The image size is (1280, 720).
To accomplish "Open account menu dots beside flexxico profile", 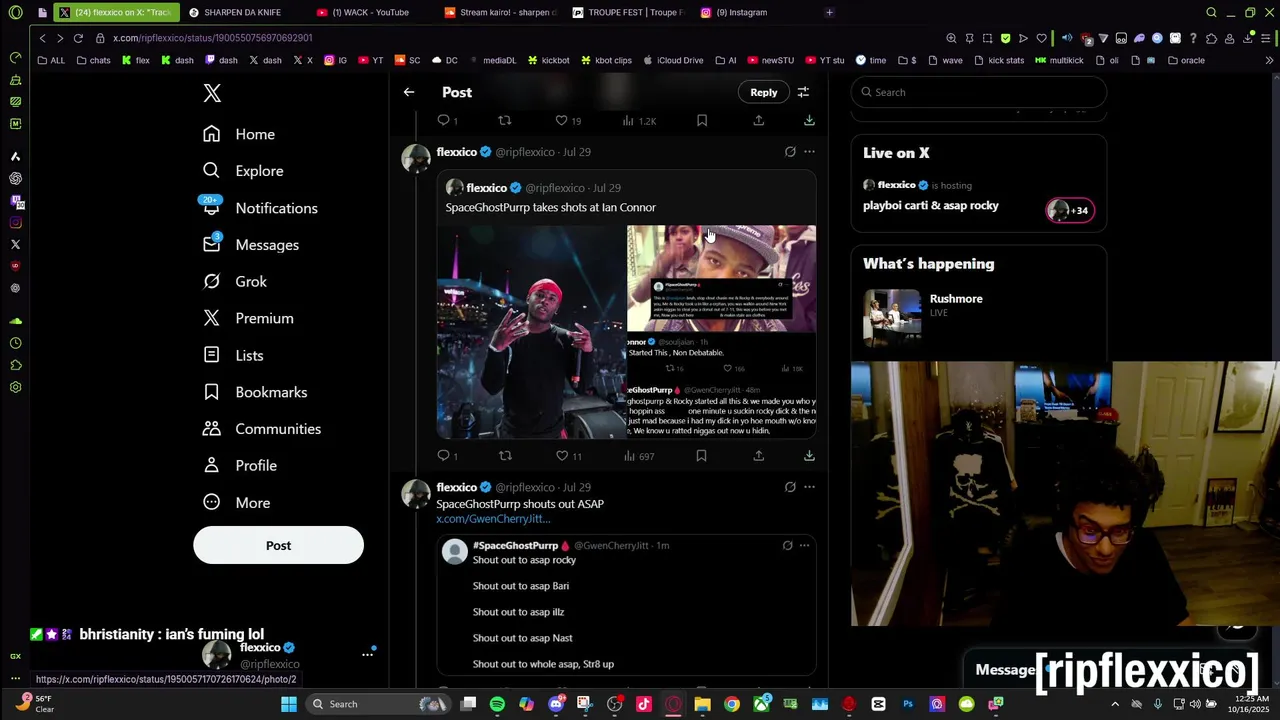I will pos(367,654).
